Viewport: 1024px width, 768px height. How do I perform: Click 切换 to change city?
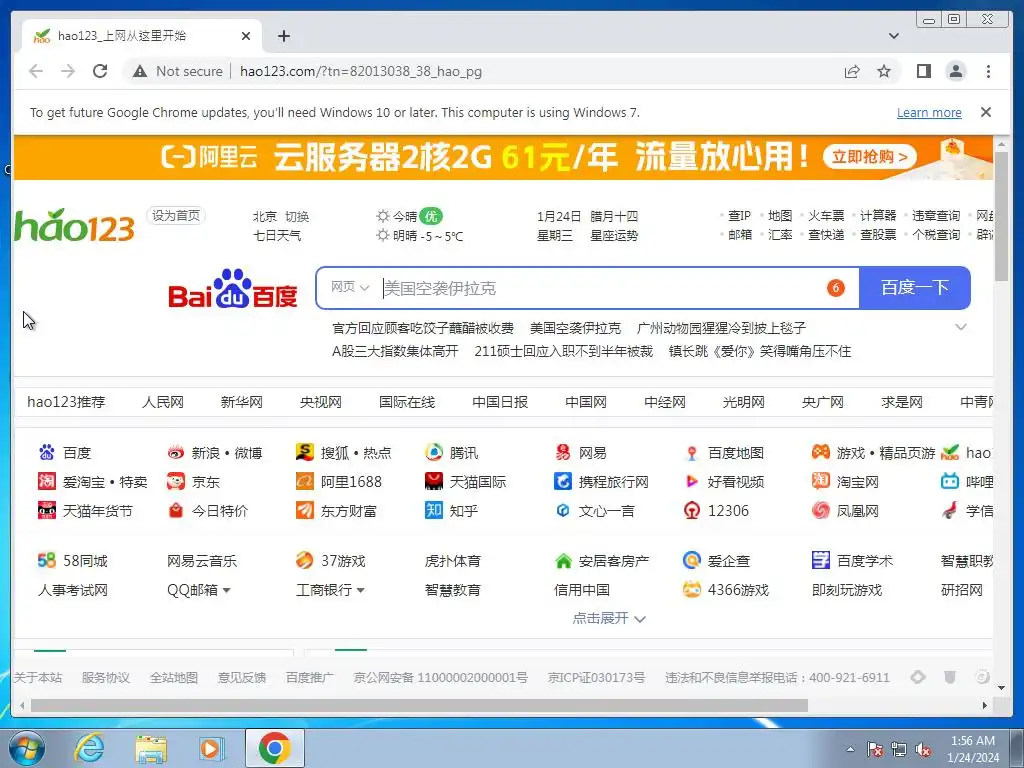coord(297,217)
